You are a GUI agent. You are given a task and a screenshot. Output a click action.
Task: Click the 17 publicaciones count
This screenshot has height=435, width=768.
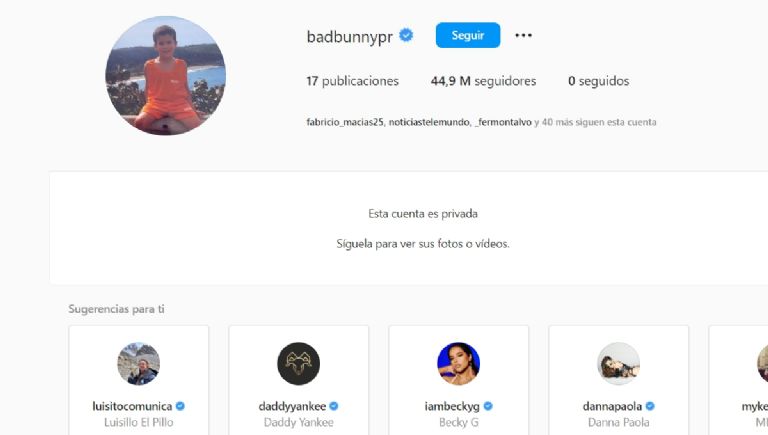[352, 81]
